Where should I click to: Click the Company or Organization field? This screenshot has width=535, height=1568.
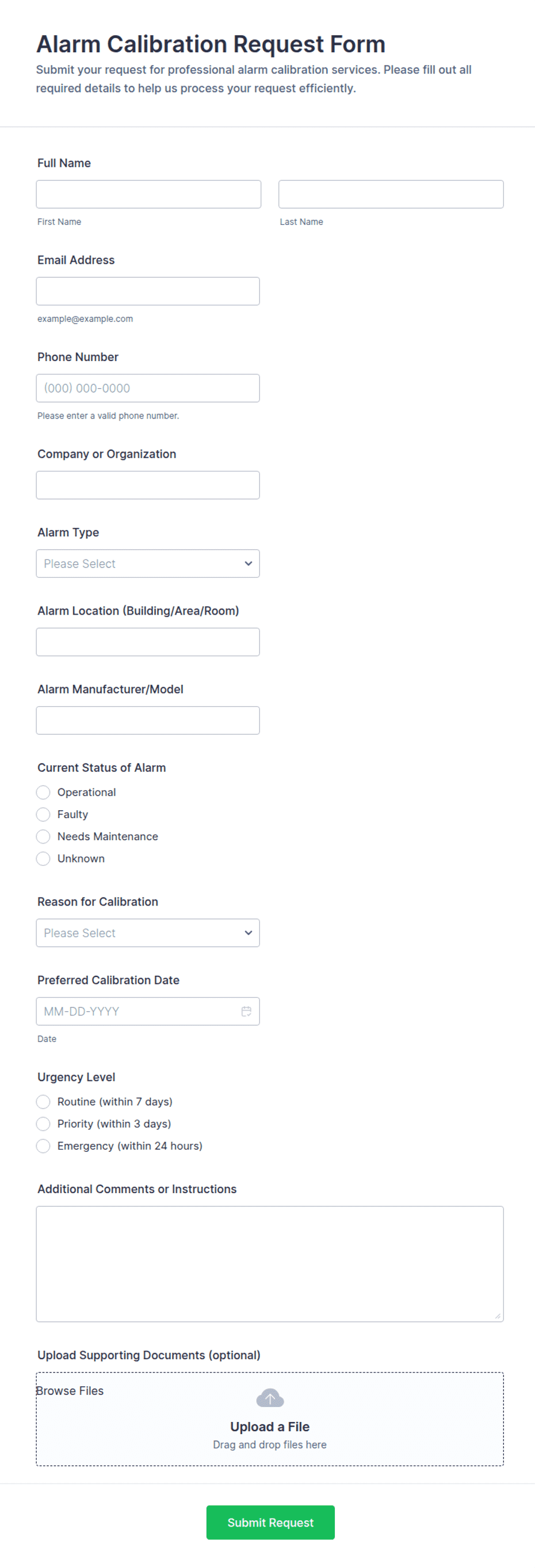[148, 485]
